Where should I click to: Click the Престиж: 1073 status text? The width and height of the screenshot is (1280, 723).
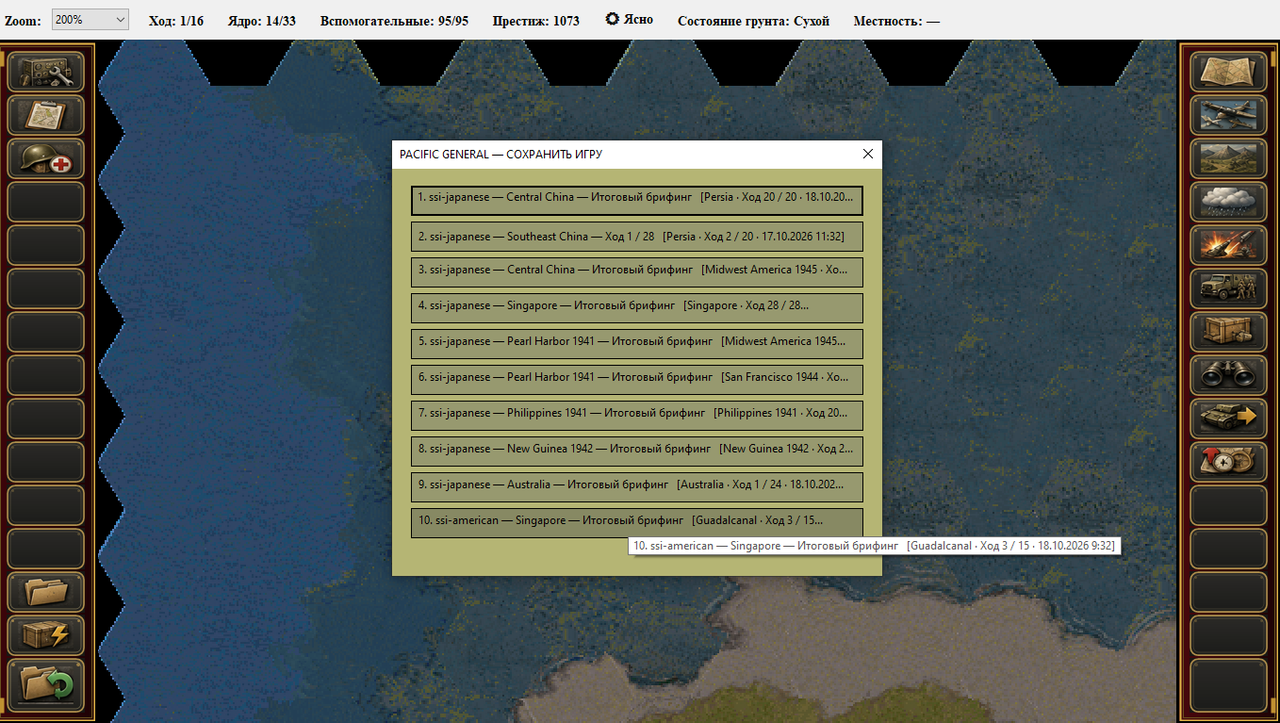[536, 21]
